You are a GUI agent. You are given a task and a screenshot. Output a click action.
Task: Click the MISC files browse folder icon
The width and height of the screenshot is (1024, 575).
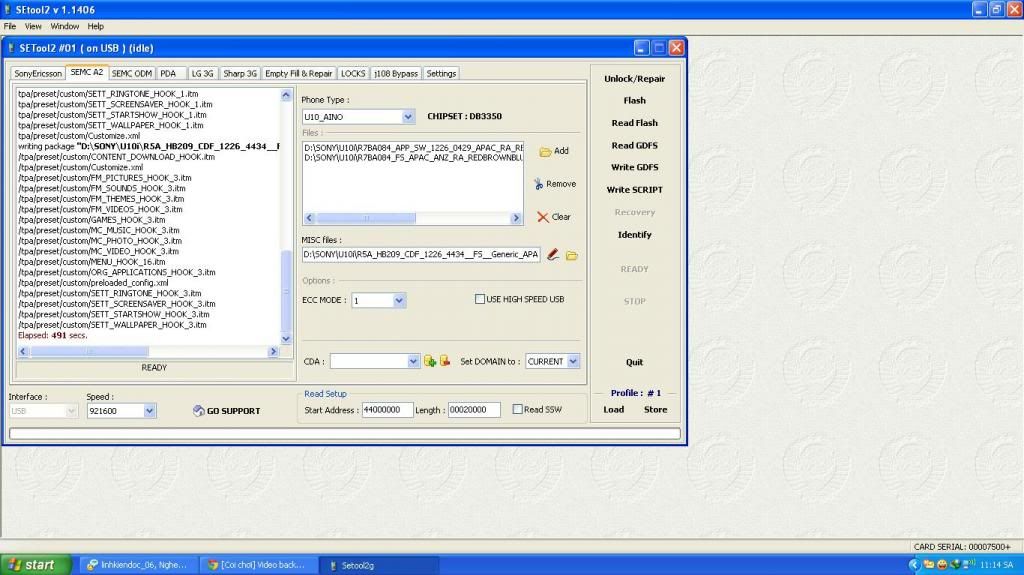point(572,255)
